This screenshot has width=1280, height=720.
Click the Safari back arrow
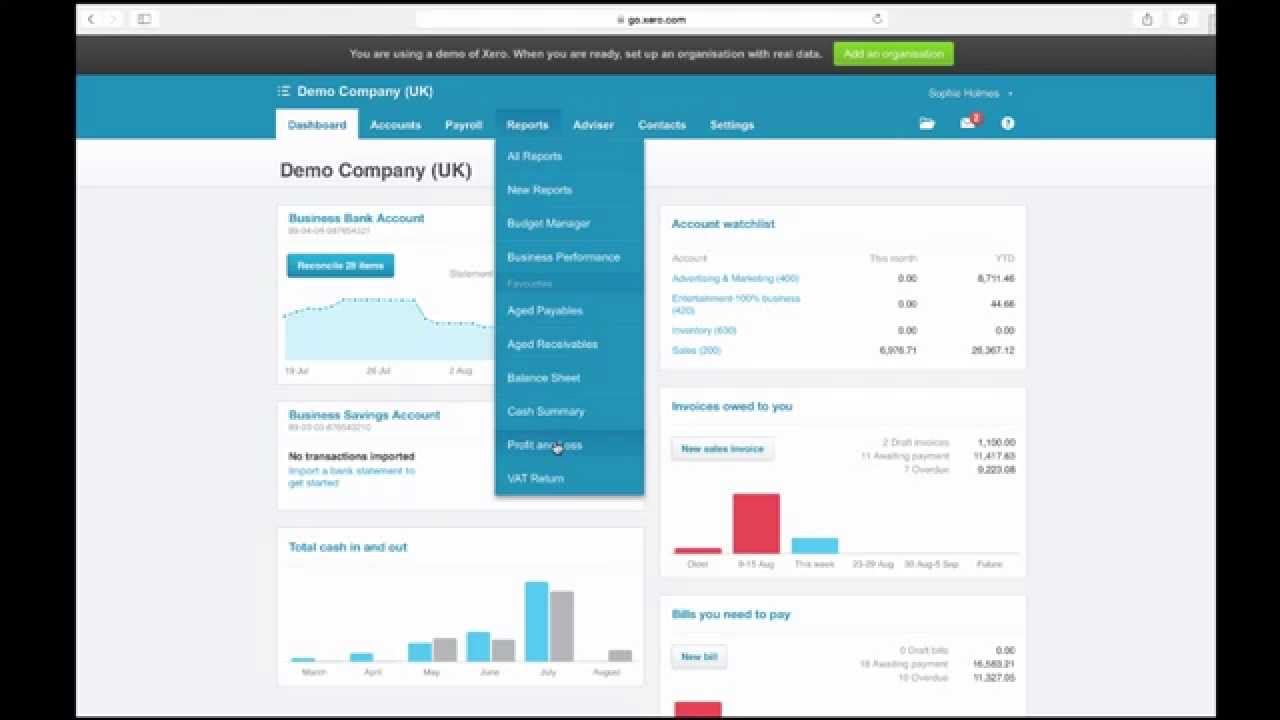91,19
